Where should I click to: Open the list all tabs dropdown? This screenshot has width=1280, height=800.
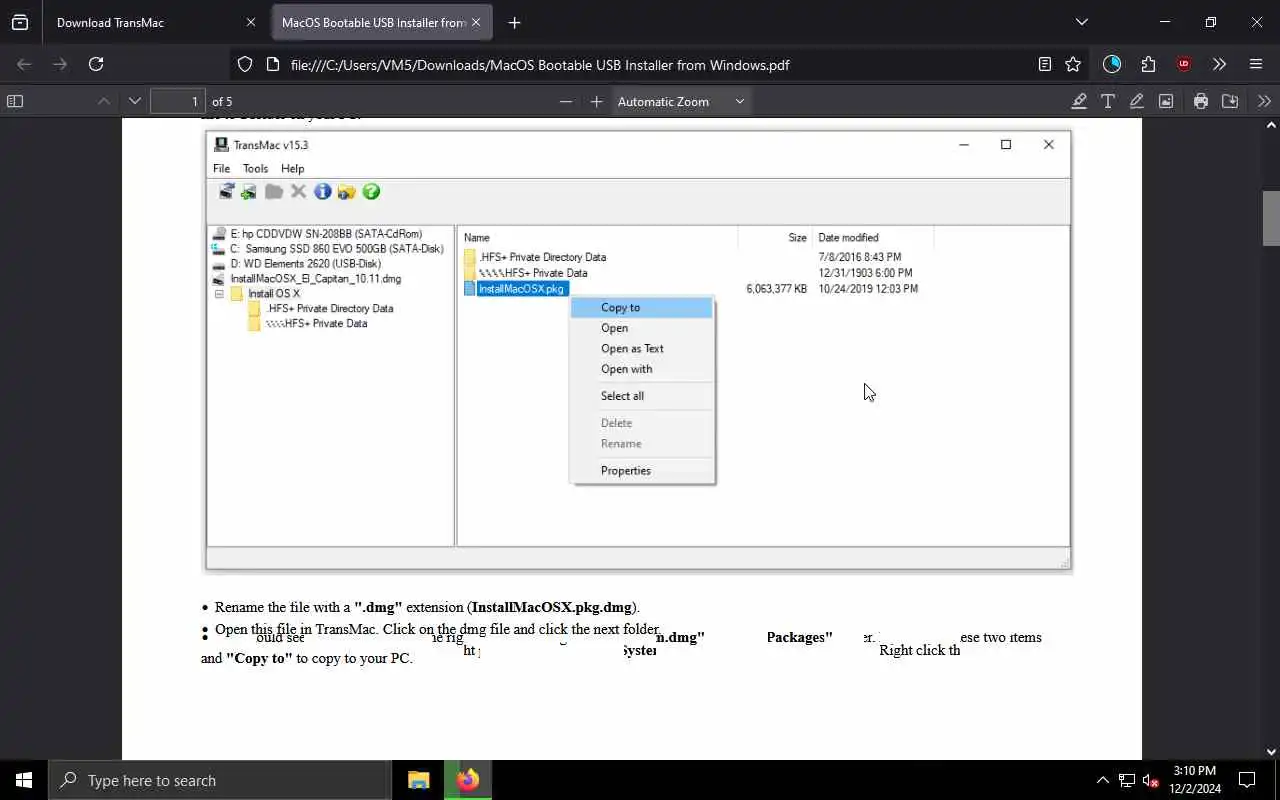(1081, 22)
